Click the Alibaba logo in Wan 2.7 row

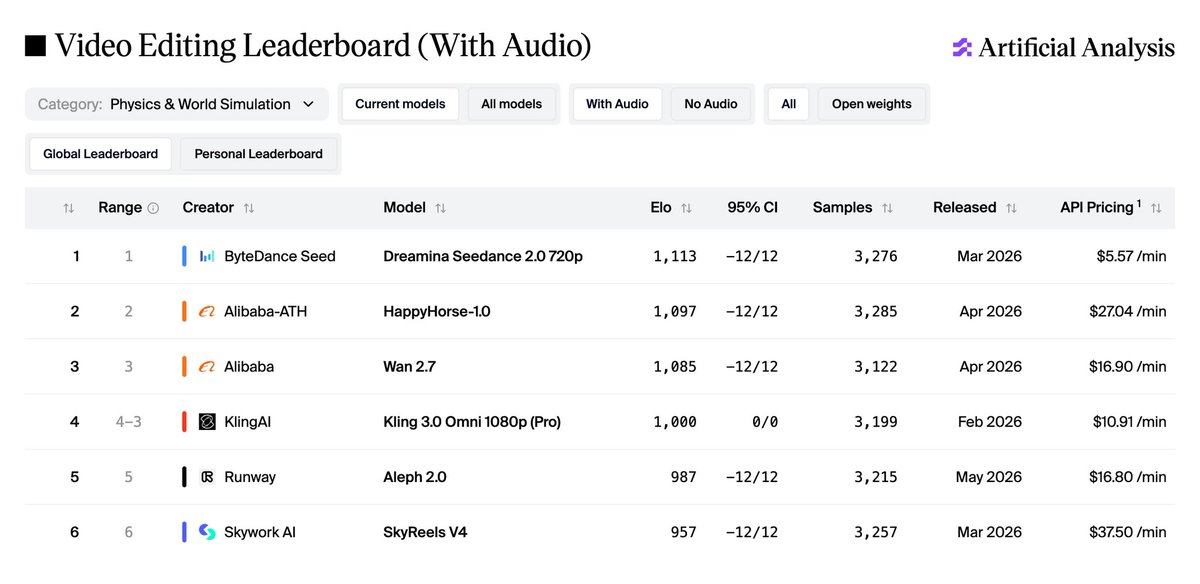(207, 366)
